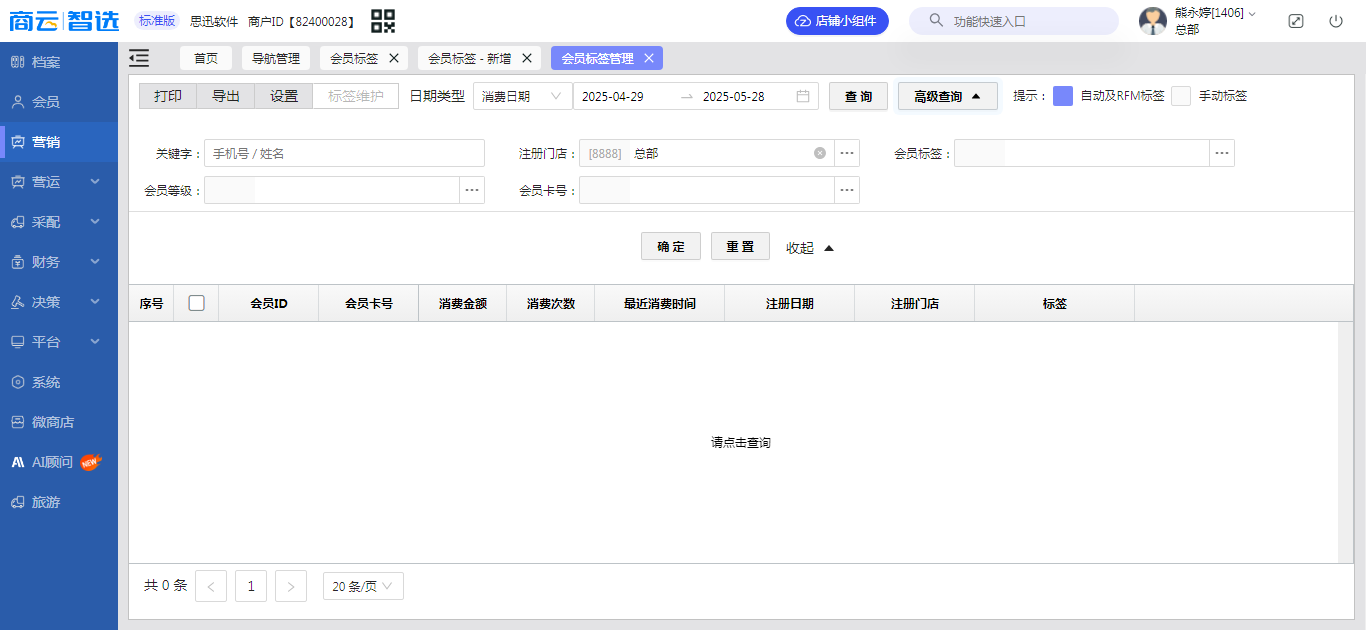This screenshot has height=630, width=1366.
Task: Click the search magnifier in 功能快速入口
Action: (936, 21)
